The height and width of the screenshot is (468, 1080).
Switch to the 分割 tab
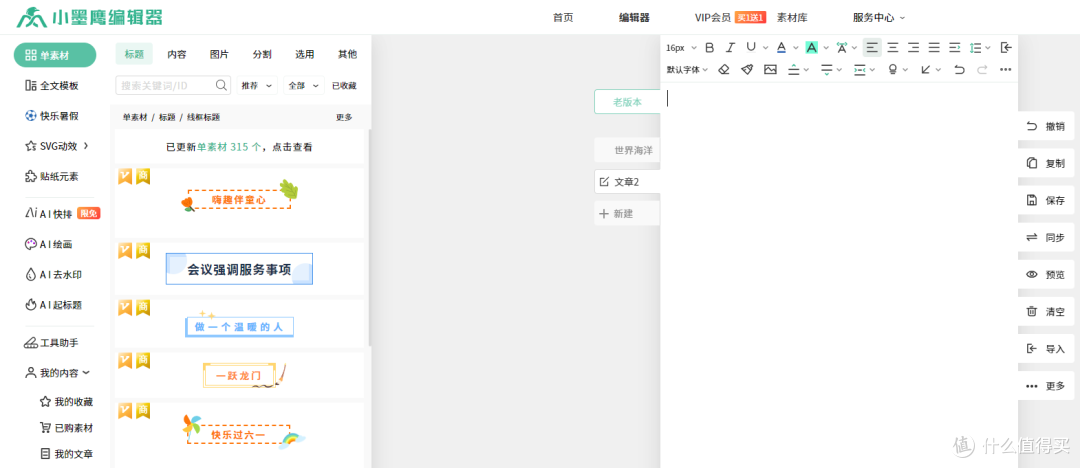(262, 54)
